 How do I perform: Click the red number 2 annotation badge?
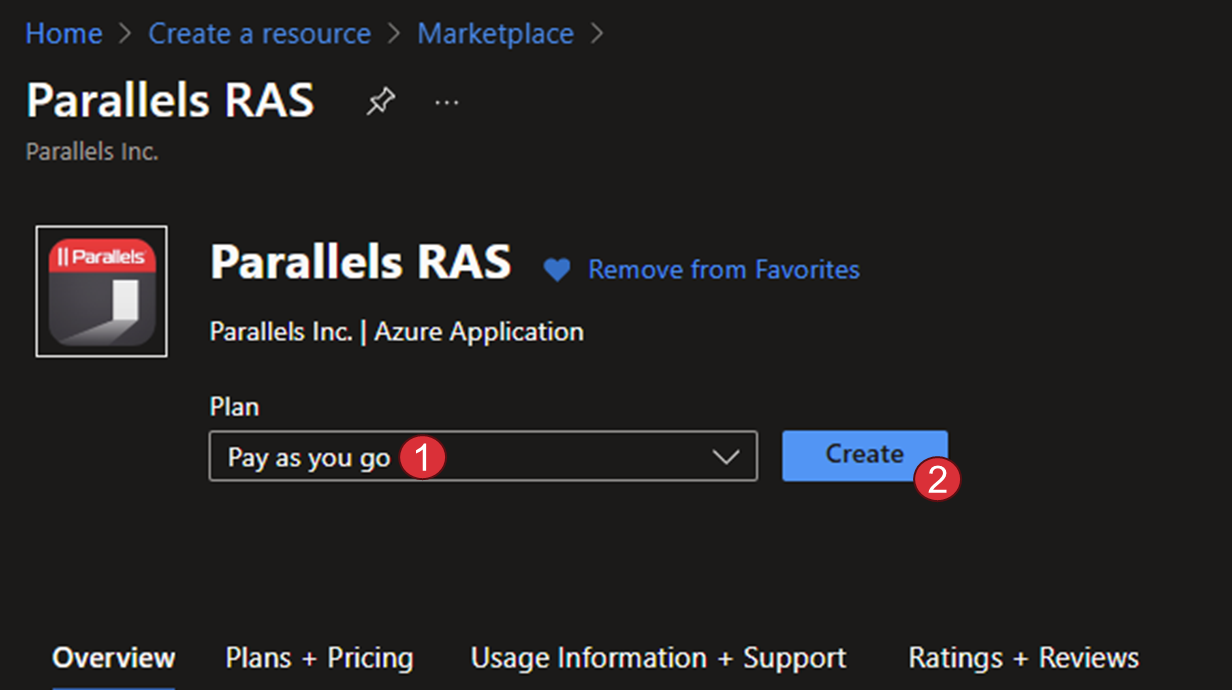coord(937,479)
